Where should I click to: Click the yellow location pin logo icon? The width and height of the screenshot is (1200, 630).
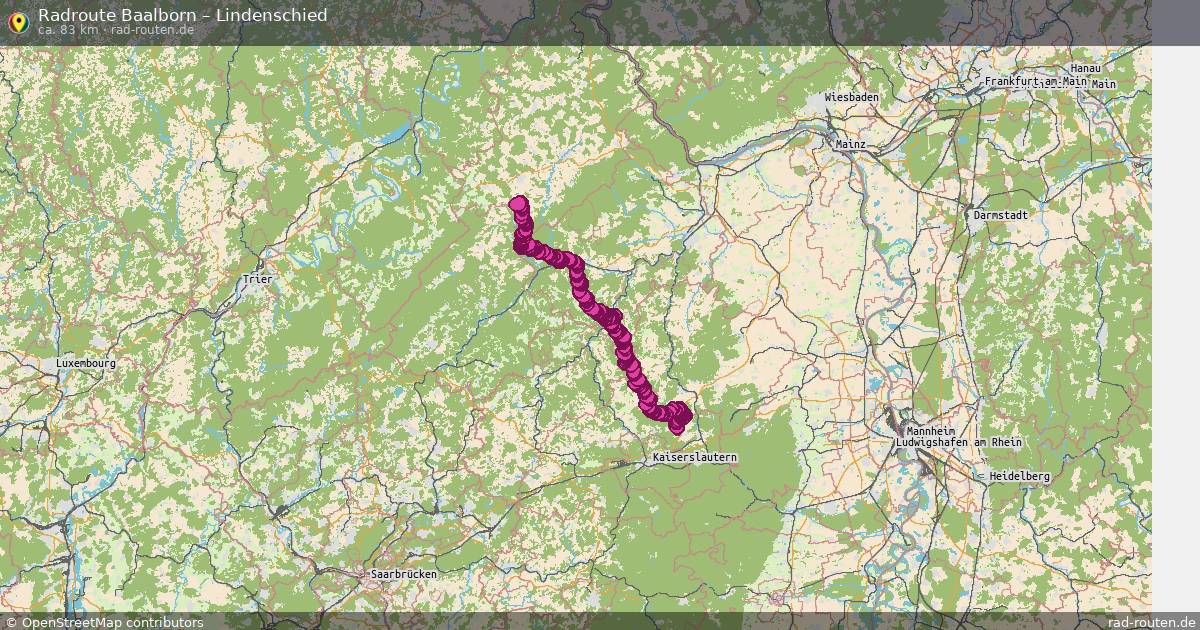pyautogui.click(x=17, y=22)
